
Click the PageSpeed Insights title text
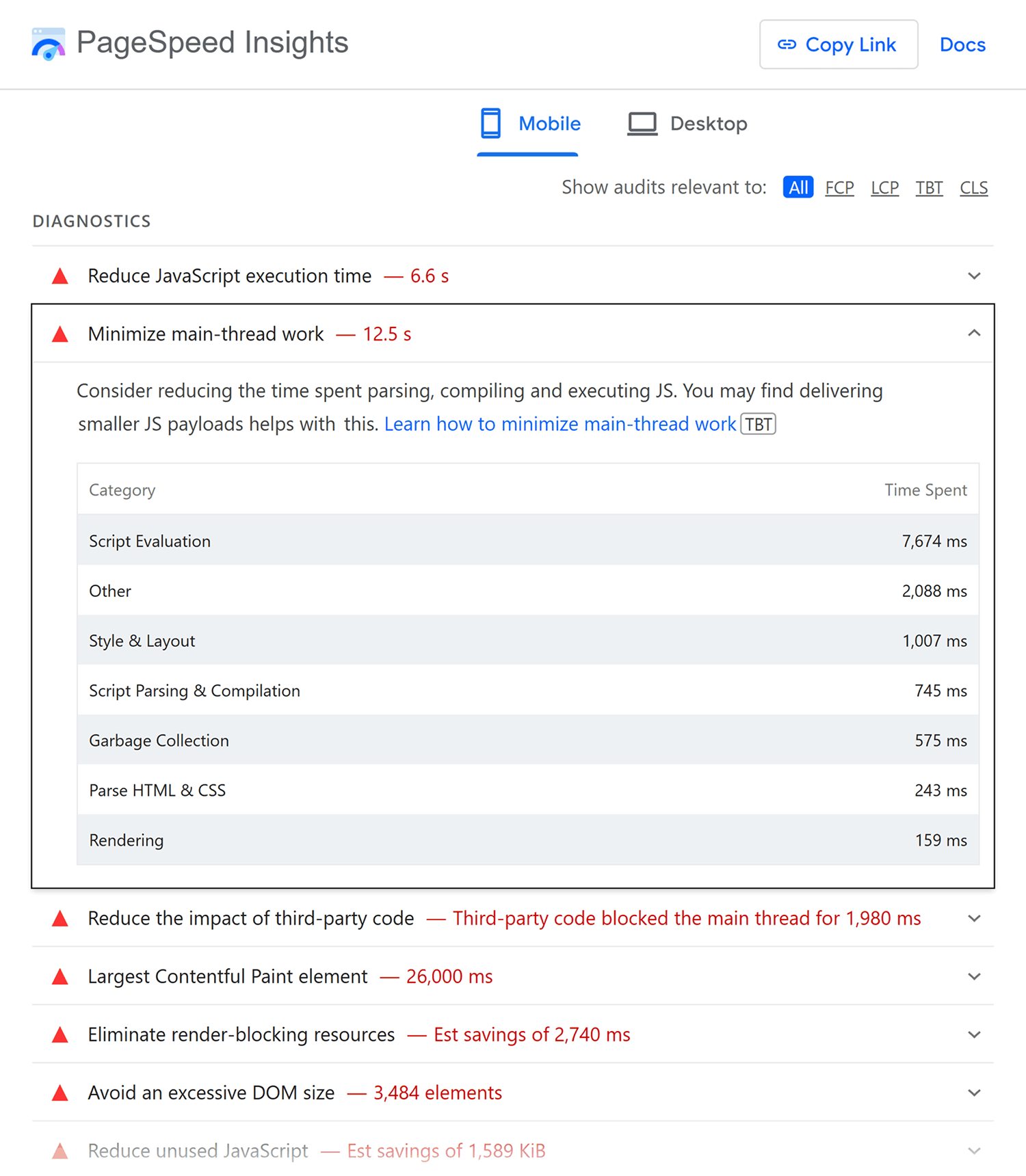point(213,42)
